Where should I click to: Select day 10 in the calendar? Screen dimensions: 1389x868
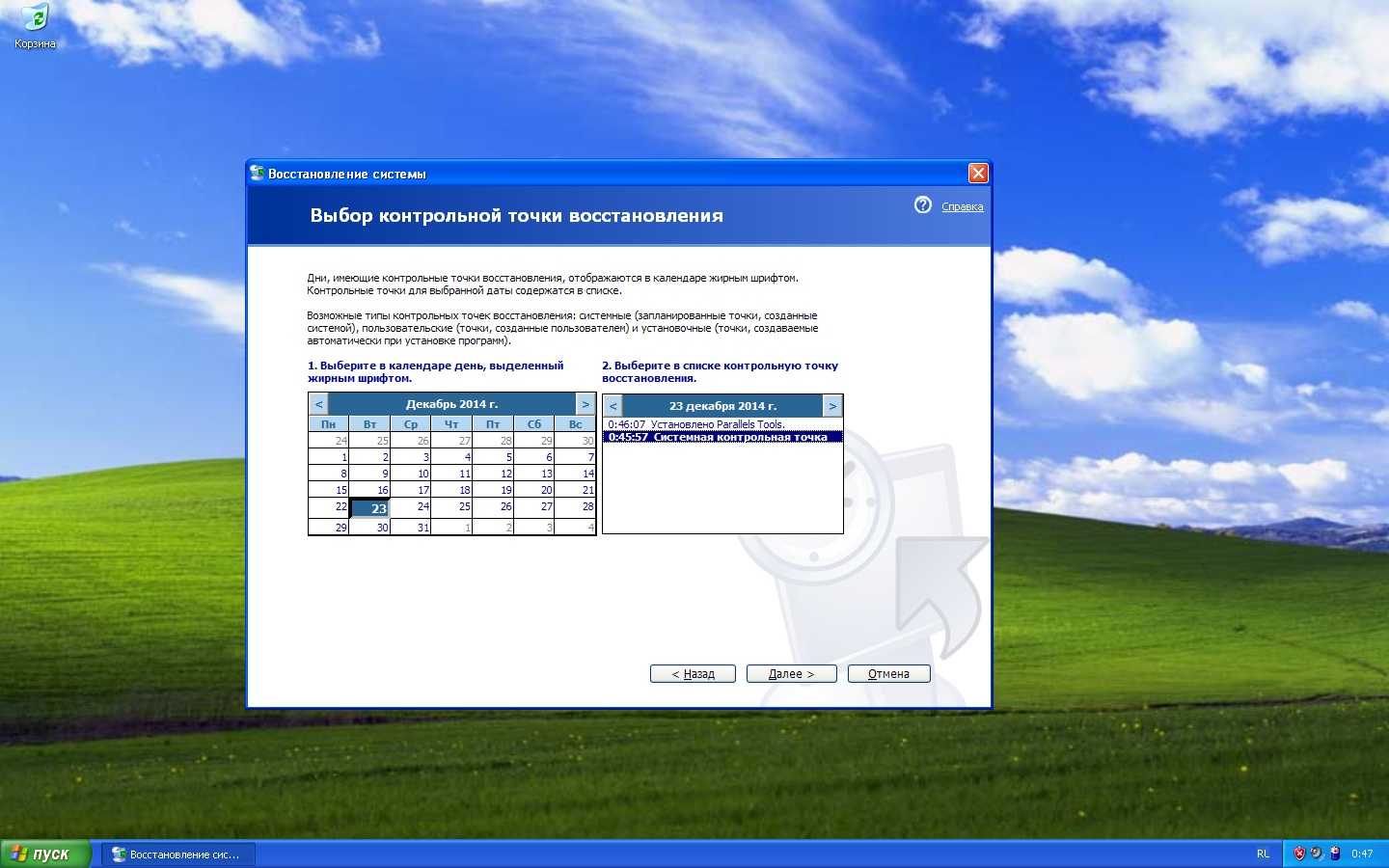click(x=411, y=474)
